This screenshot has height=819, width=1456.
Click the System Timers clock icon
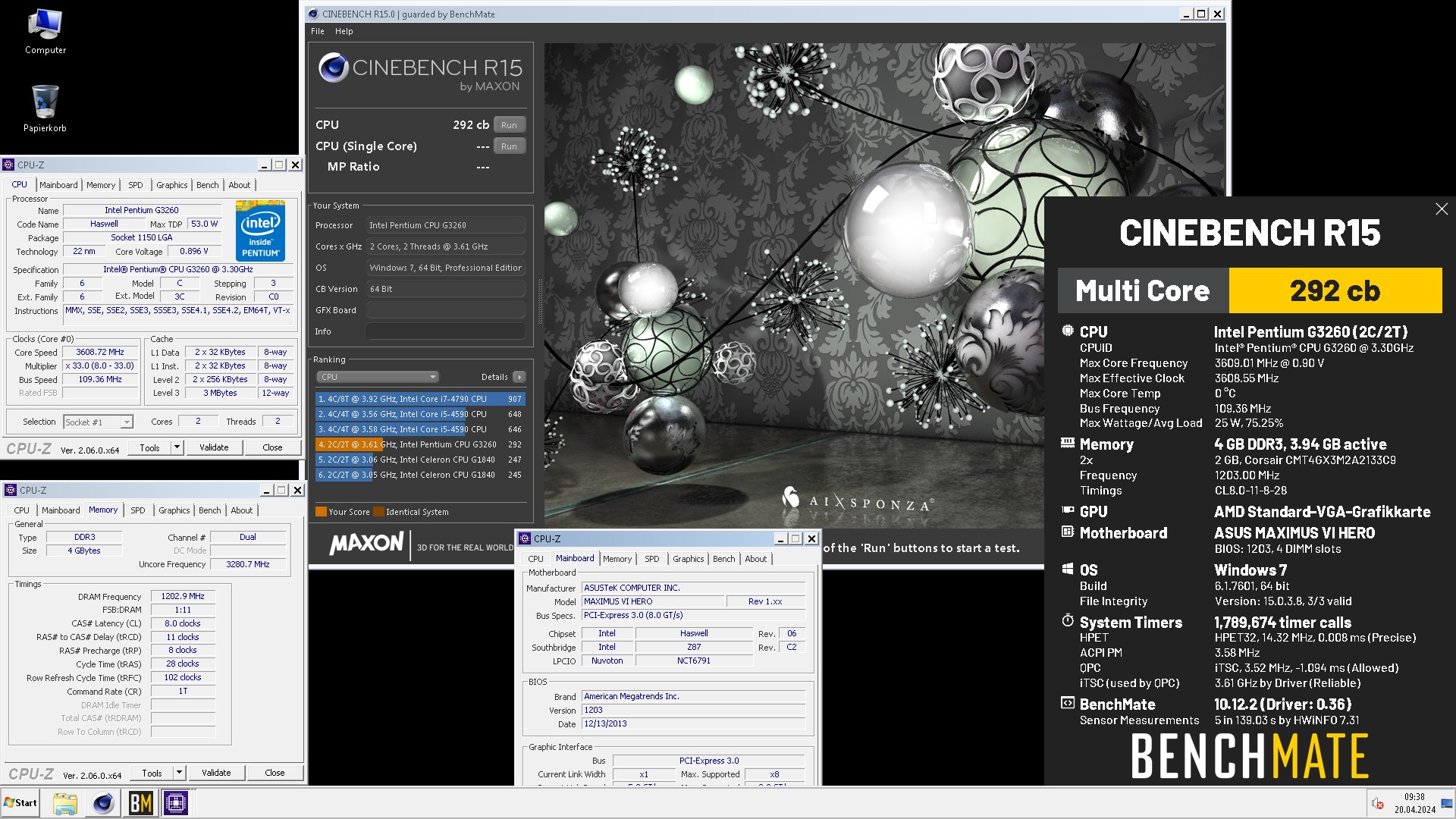click(x=1068, y=621)
